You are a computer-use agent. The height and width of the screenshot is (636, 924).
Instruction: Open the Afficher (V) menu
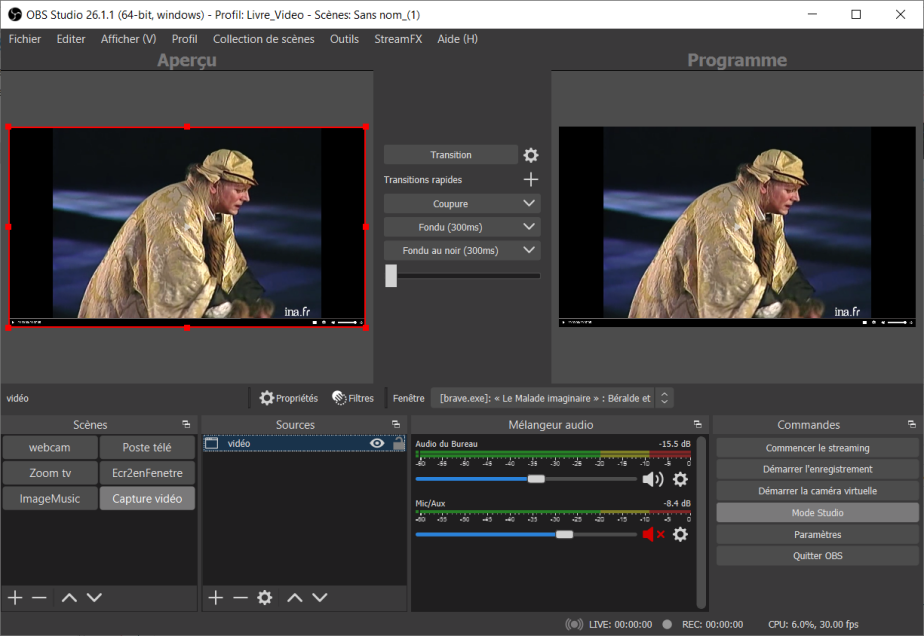128,39
